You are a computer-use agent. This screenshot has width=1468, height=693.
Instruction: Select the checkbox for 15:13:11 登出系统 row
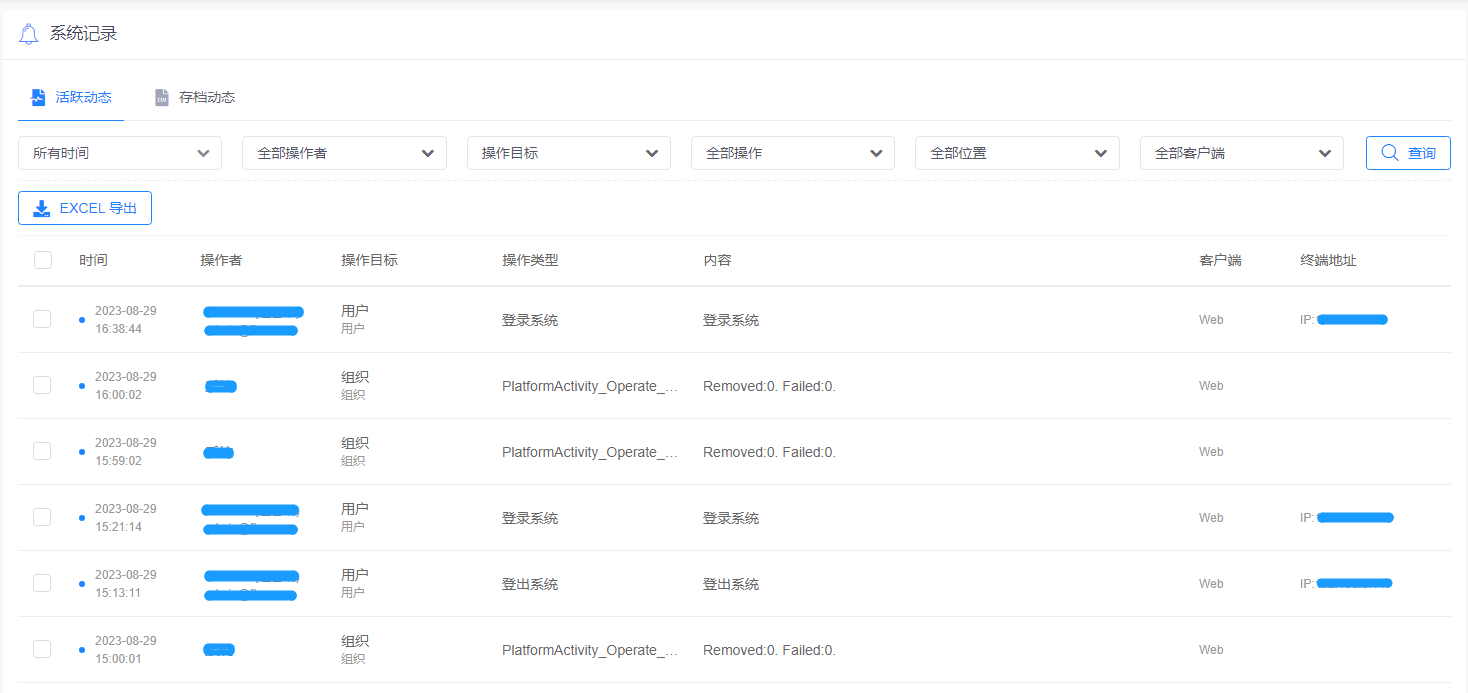tap(42, 583)
